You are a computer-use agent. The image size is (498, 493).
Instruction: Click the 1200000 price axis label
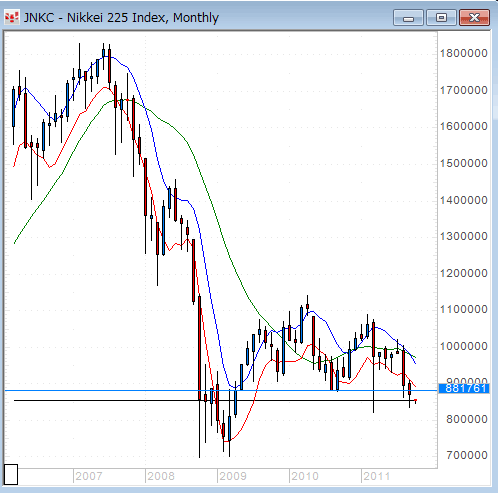[464, 273]
